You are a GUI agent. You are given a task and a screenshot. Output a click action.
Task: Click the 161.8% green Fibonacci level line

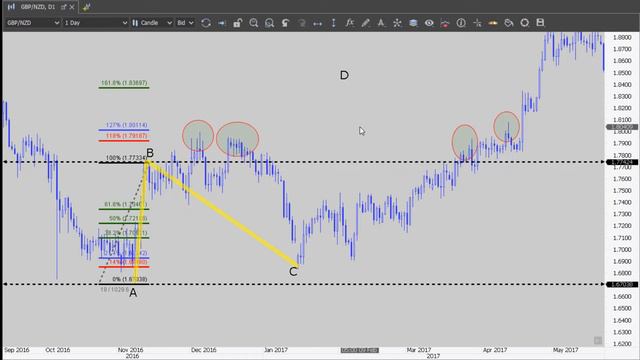124,87
